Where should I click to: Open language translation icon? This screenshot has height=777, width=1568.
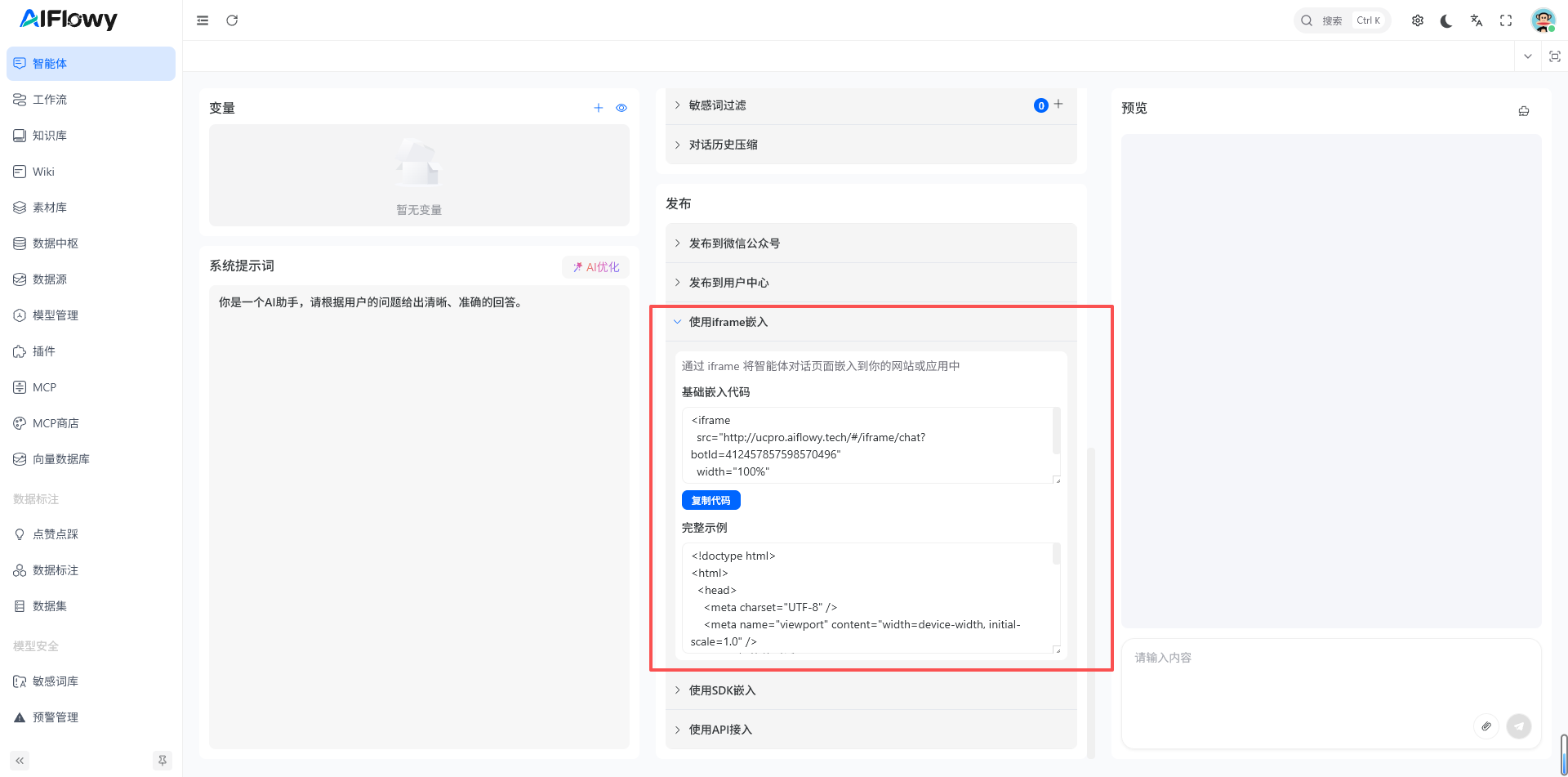coord(1477,20)
